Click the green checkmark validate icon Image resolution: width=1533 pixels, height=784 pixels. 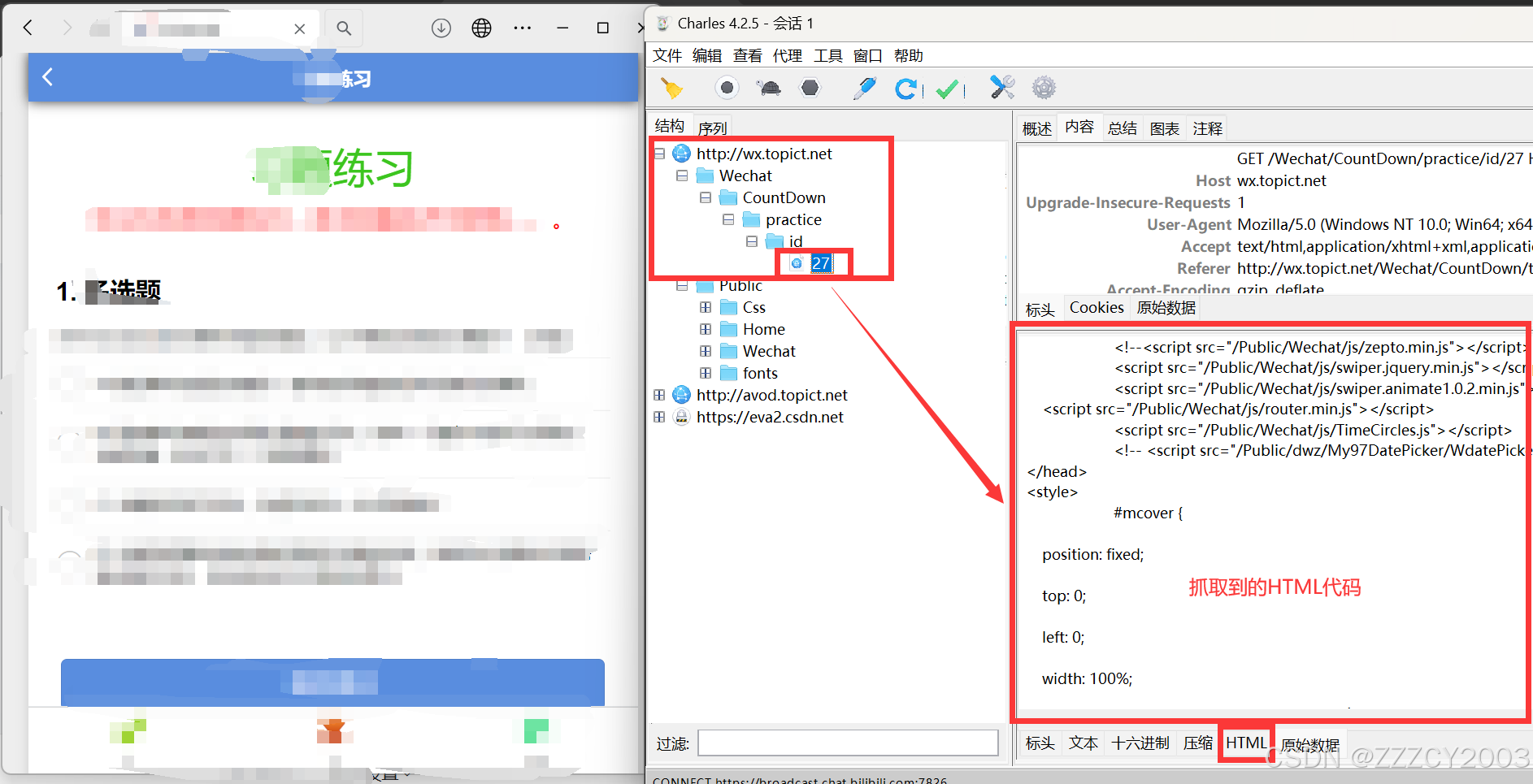pyautogui.click(x=947, y=89)
